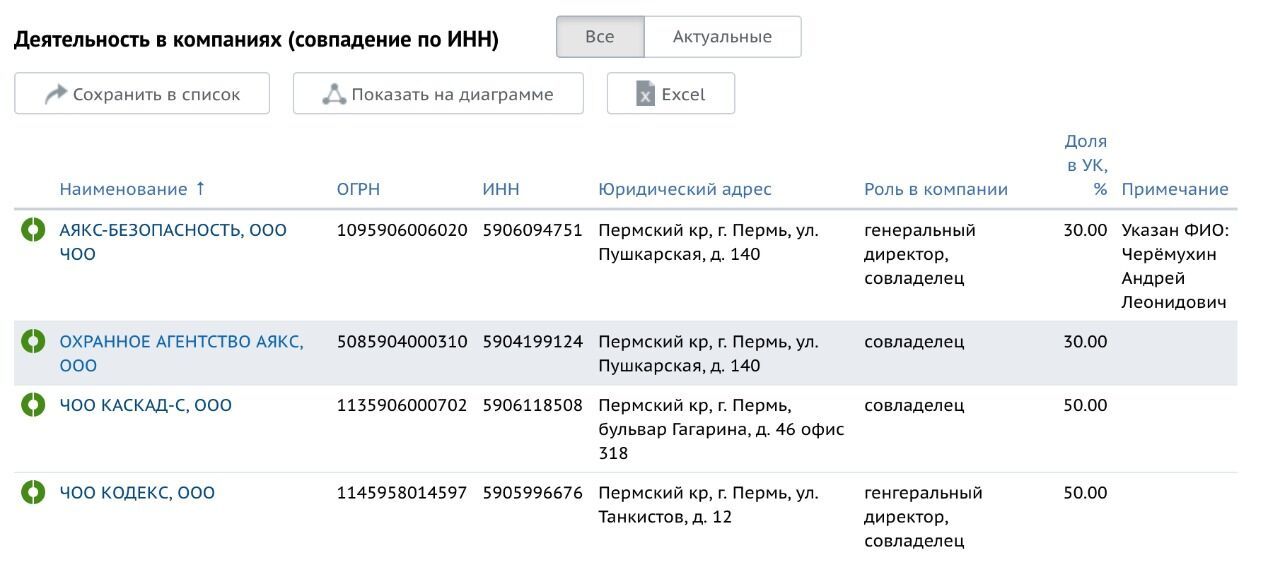Open the АЯКС-БЕЗОПАСНОСТЬ, ООО ЧОО company link

coord(173,242)
